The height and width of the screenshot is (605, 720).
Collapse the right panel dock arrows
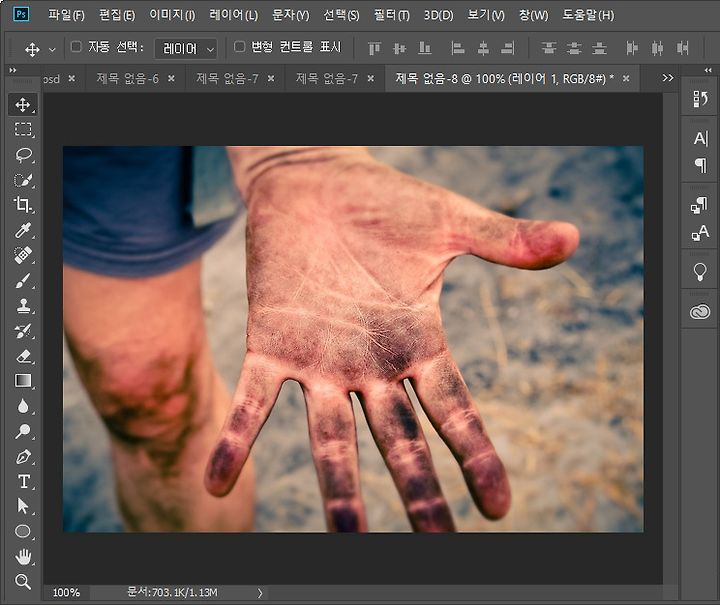point(708,70)
